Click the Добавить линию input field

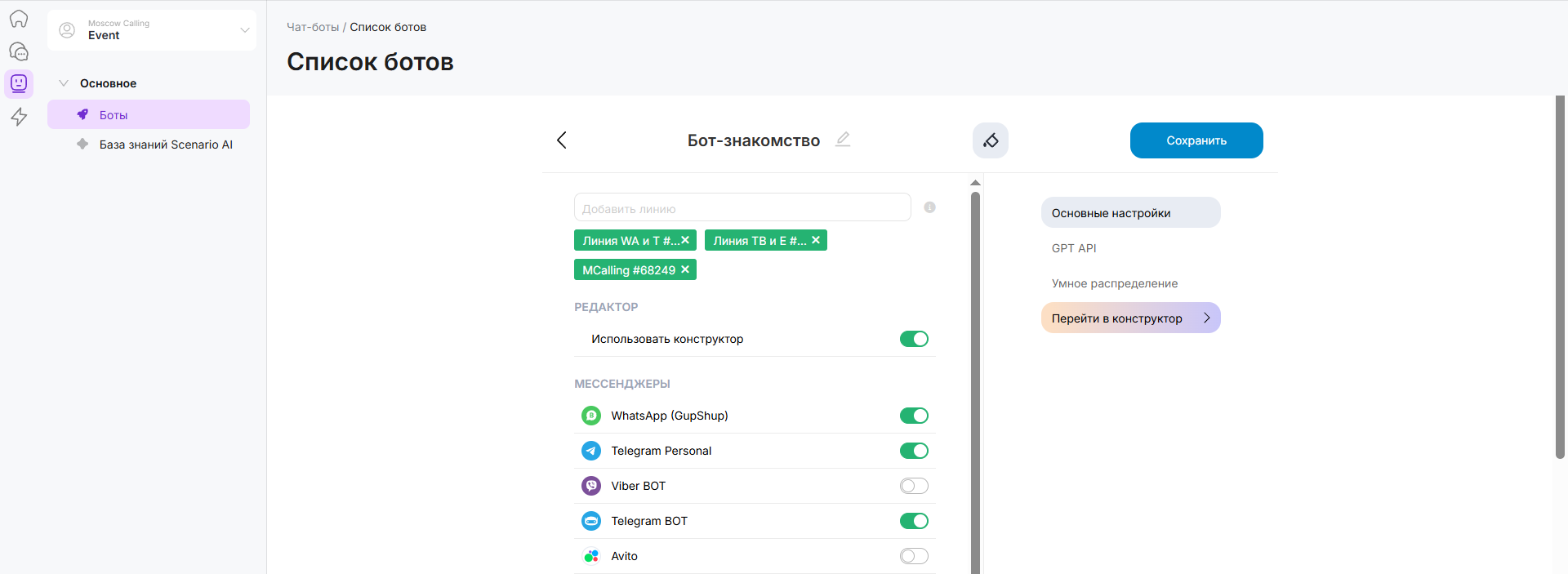[x=742, y=208]
